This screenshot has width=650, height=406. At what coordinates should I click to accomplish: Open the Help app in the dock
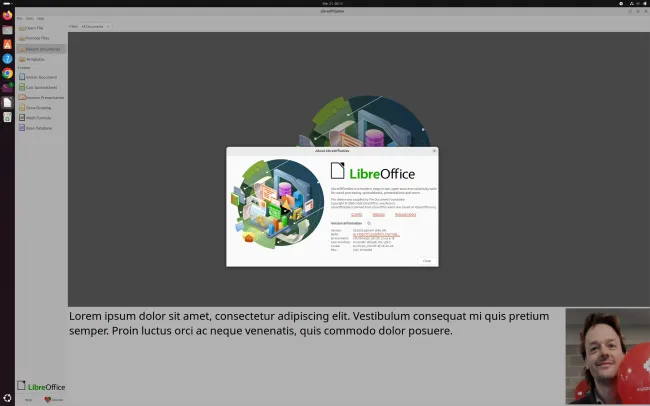tap(7, 58)
